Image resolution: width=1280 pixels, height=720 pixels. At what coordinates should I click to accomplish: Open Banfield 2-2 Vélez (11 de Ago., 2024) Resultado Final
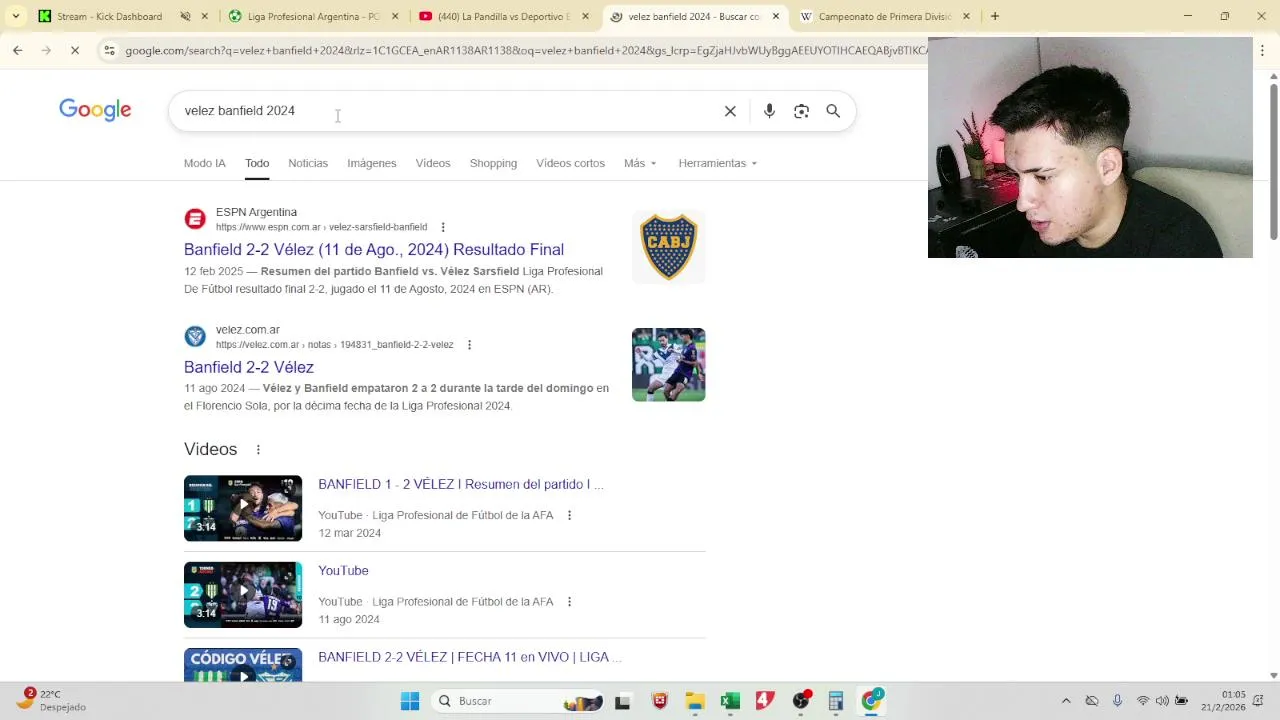coord(374,249)
